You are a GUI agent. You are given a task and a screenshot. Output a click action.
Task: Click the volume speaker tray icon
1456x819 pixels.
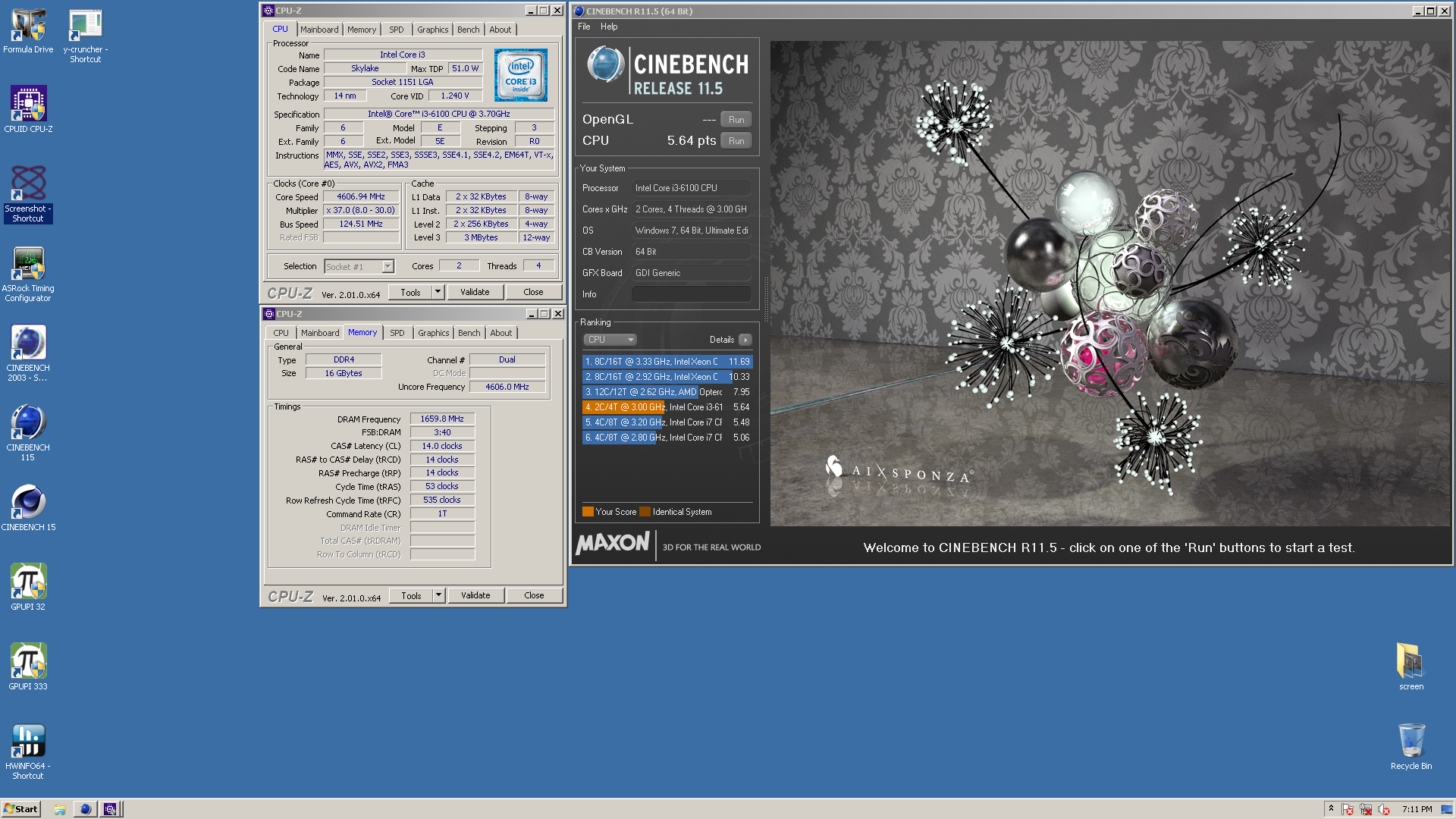point(1384,809)
